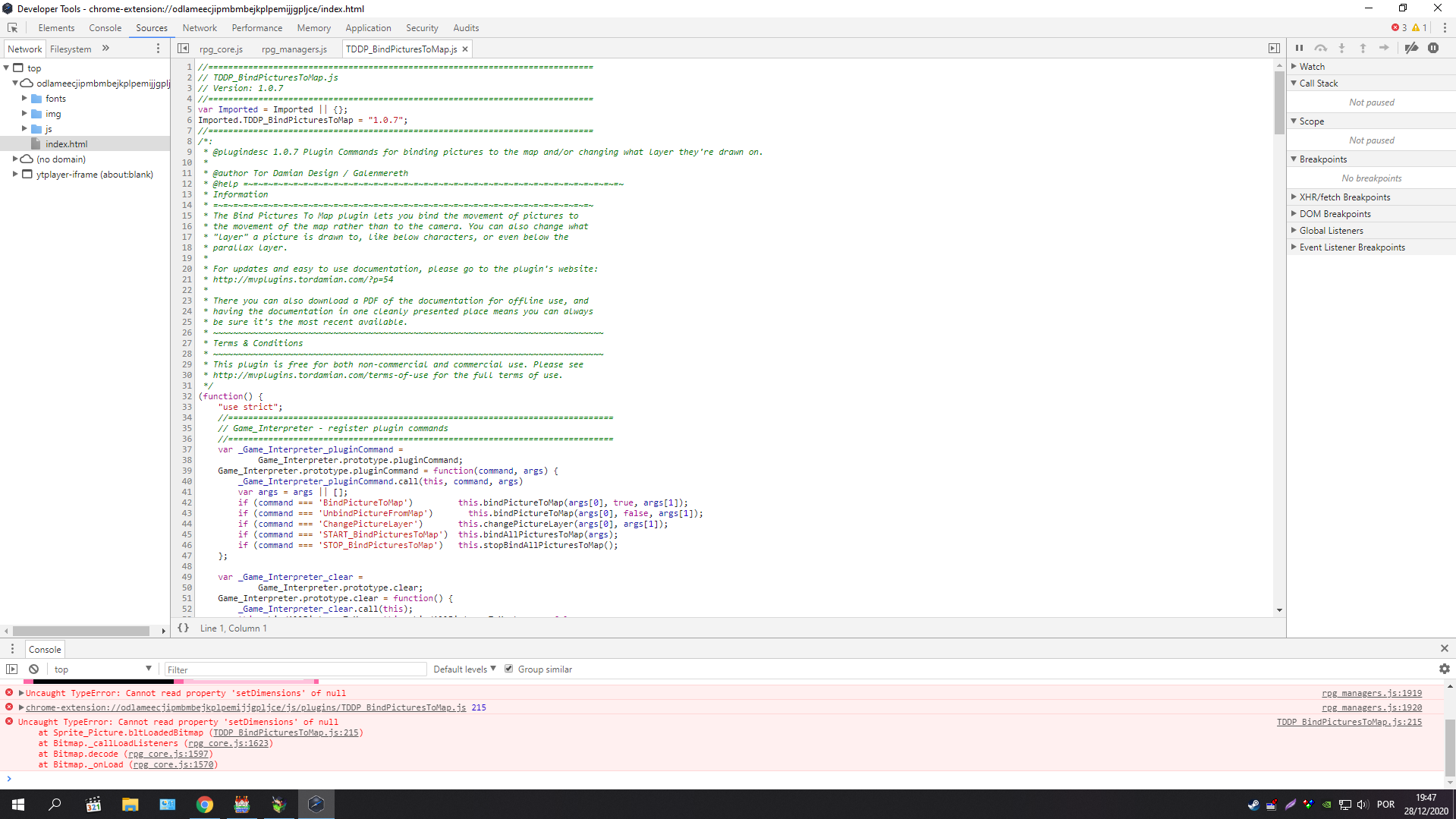Screen dimensions: 1456x819
Task: Show more navigator tabs chevron
Action: click(x=105, y=49)
